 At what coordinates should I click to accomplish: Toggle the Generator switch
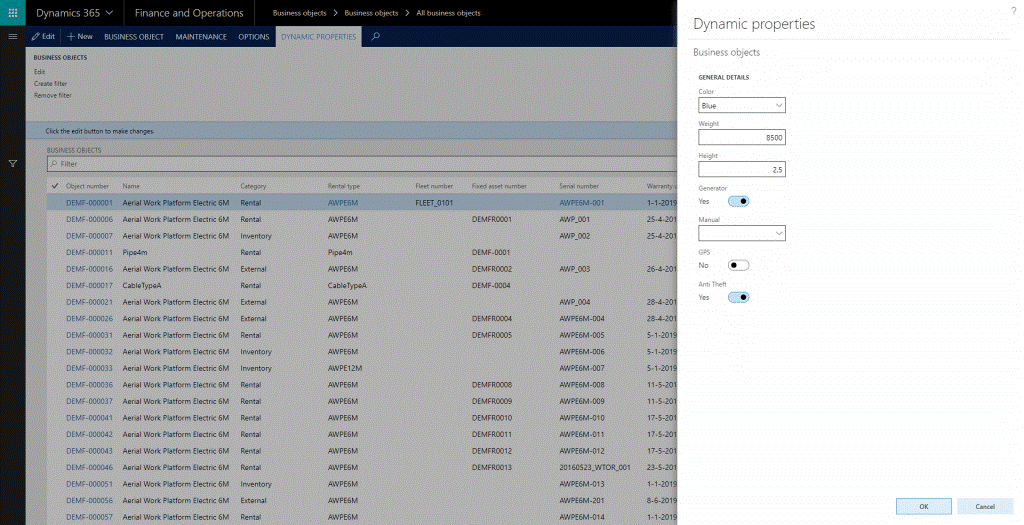tap(739, 201)
